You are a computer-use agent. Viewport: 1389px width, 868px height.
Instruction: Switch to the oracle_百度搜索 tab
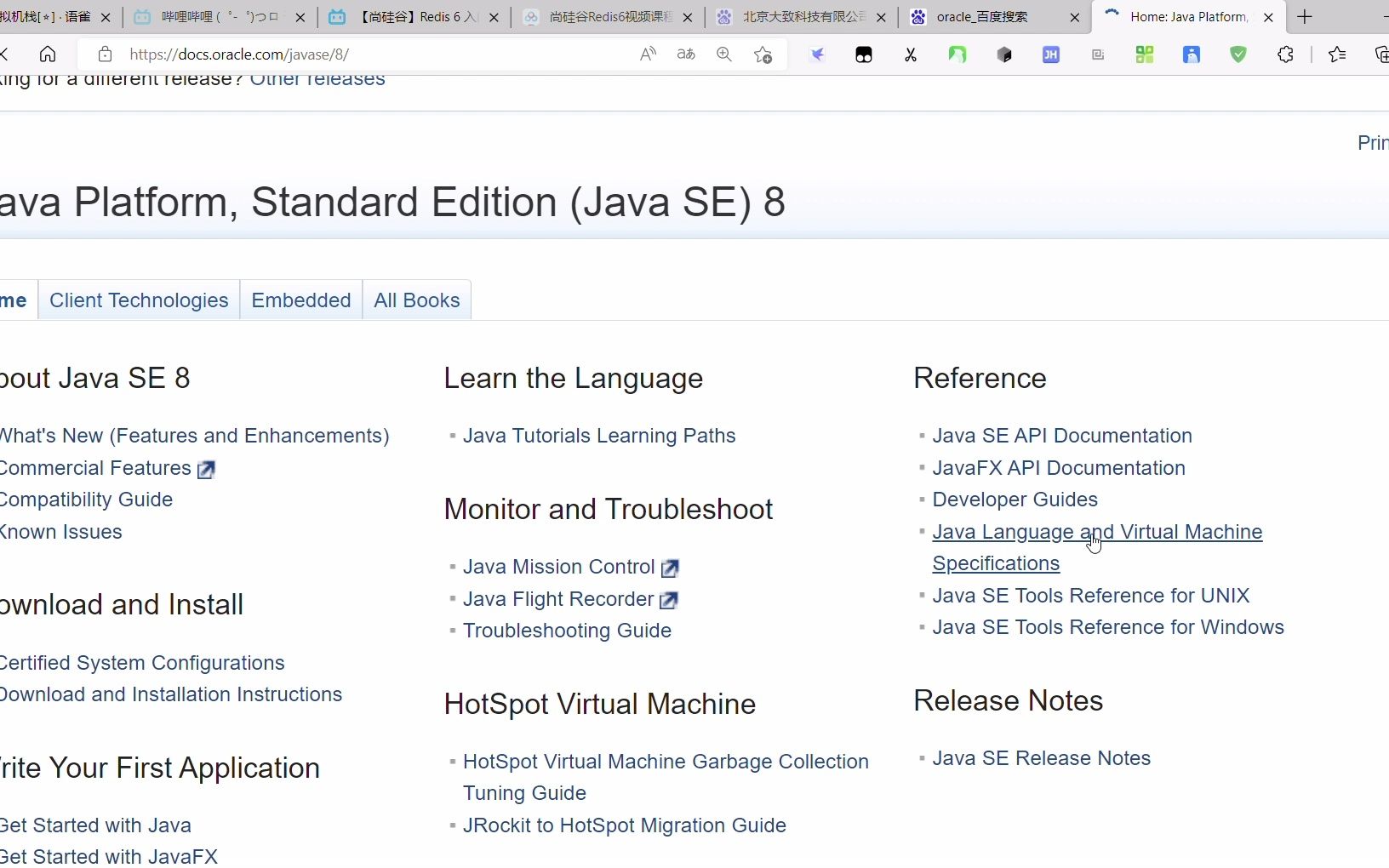coord(982,17)
